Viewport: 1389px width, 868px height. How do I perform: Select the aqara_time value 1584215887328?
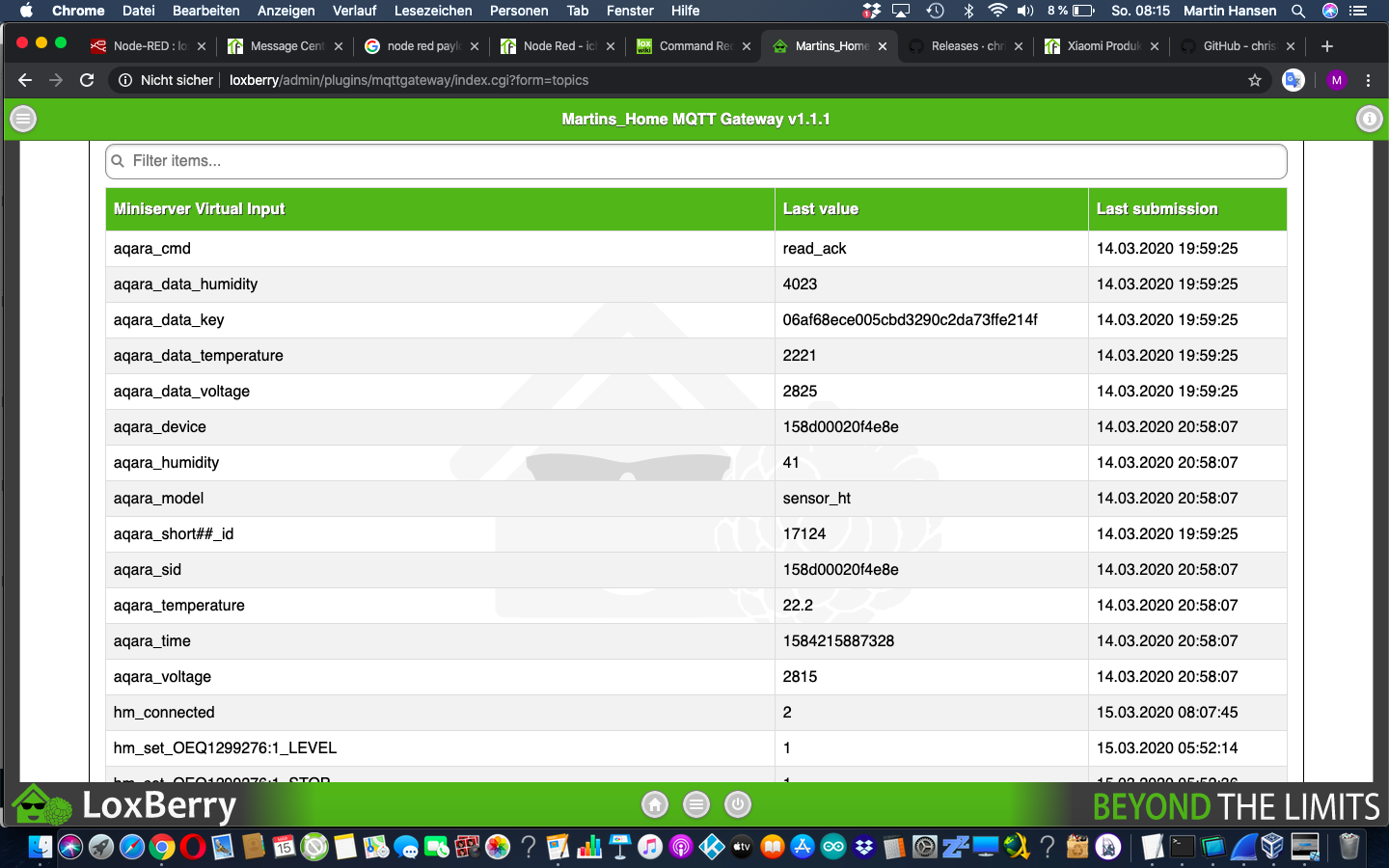pos(838,640)
